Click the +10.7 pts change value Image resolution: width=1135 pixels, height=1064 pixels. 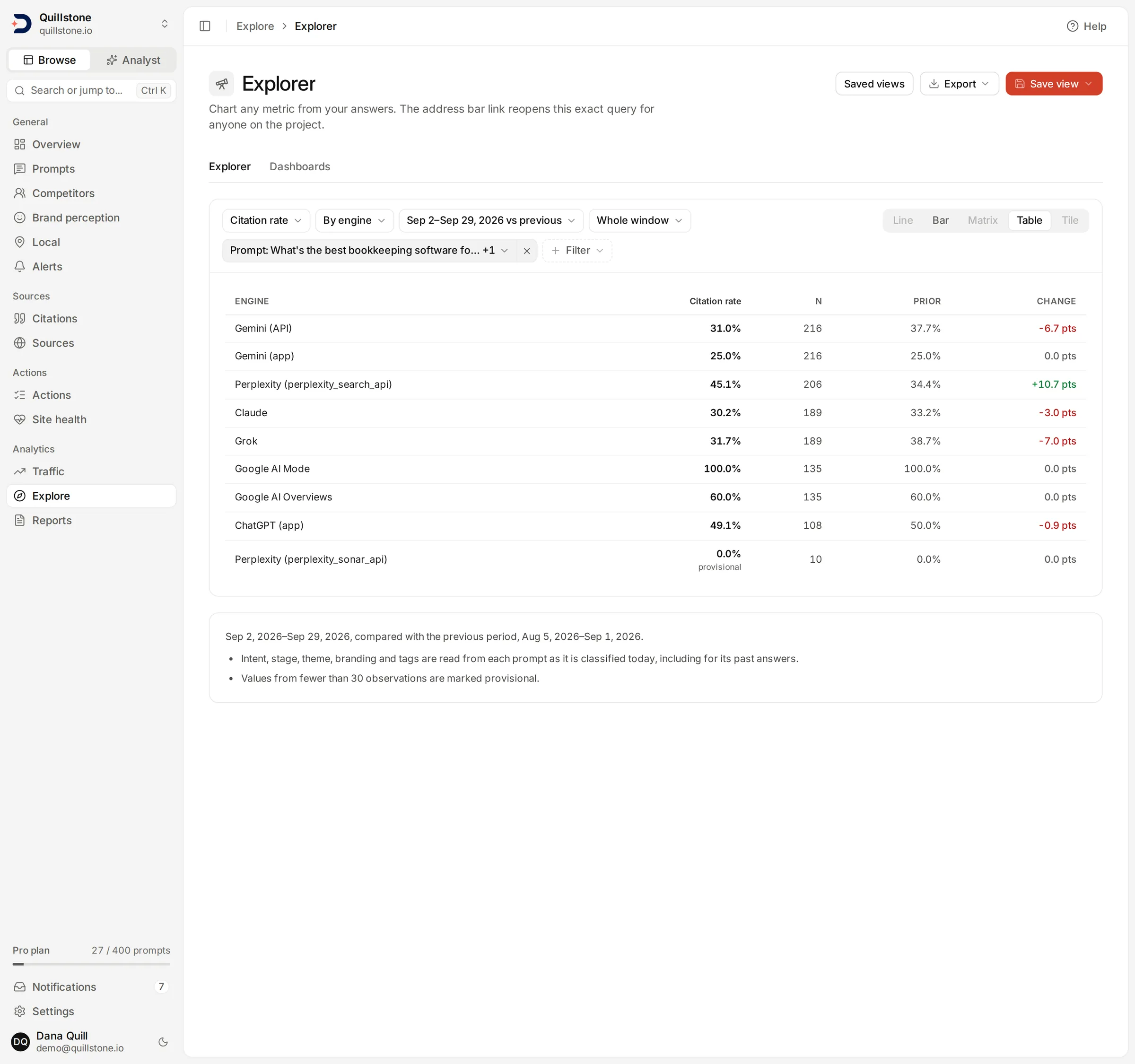[x=1054, y=385]
